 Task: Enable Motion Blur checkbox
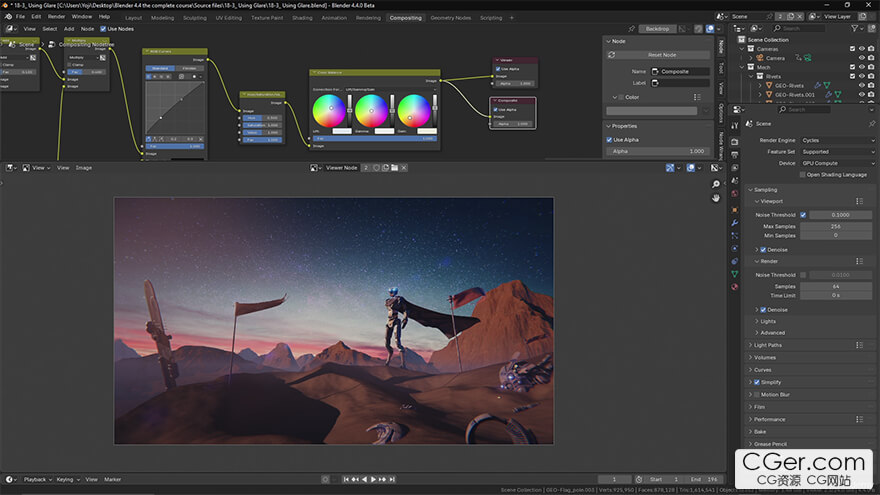(757, 395)
